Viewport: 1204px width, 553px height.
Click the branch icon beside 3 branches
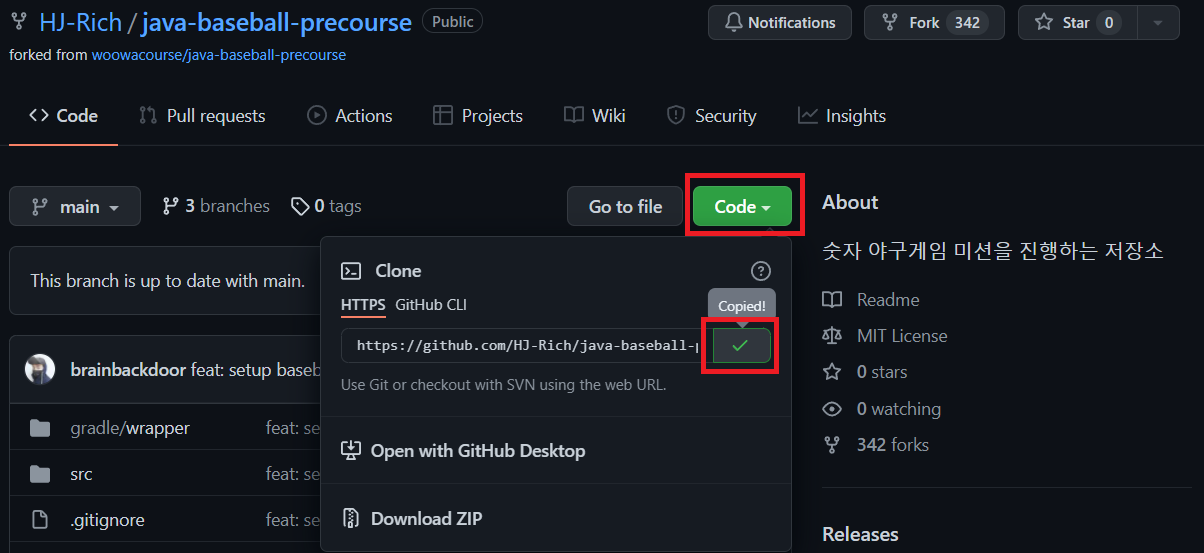(171, 206)
